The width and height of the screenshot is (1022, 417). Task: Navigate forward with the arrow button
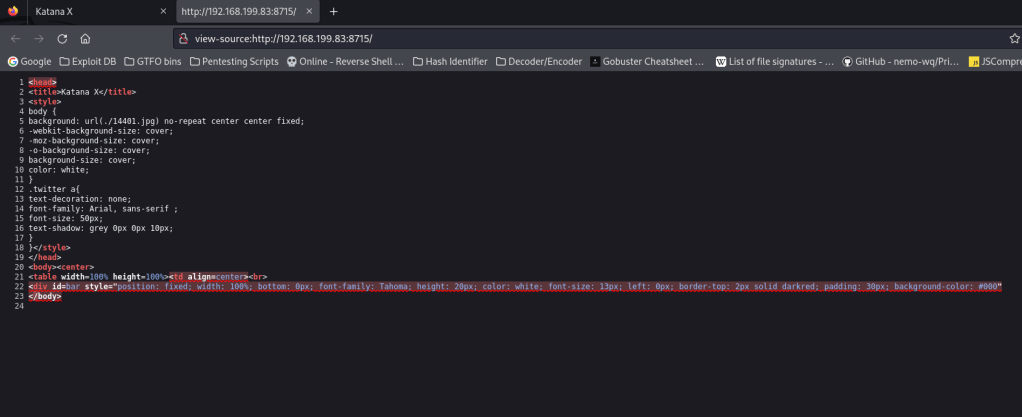point(39,38)
